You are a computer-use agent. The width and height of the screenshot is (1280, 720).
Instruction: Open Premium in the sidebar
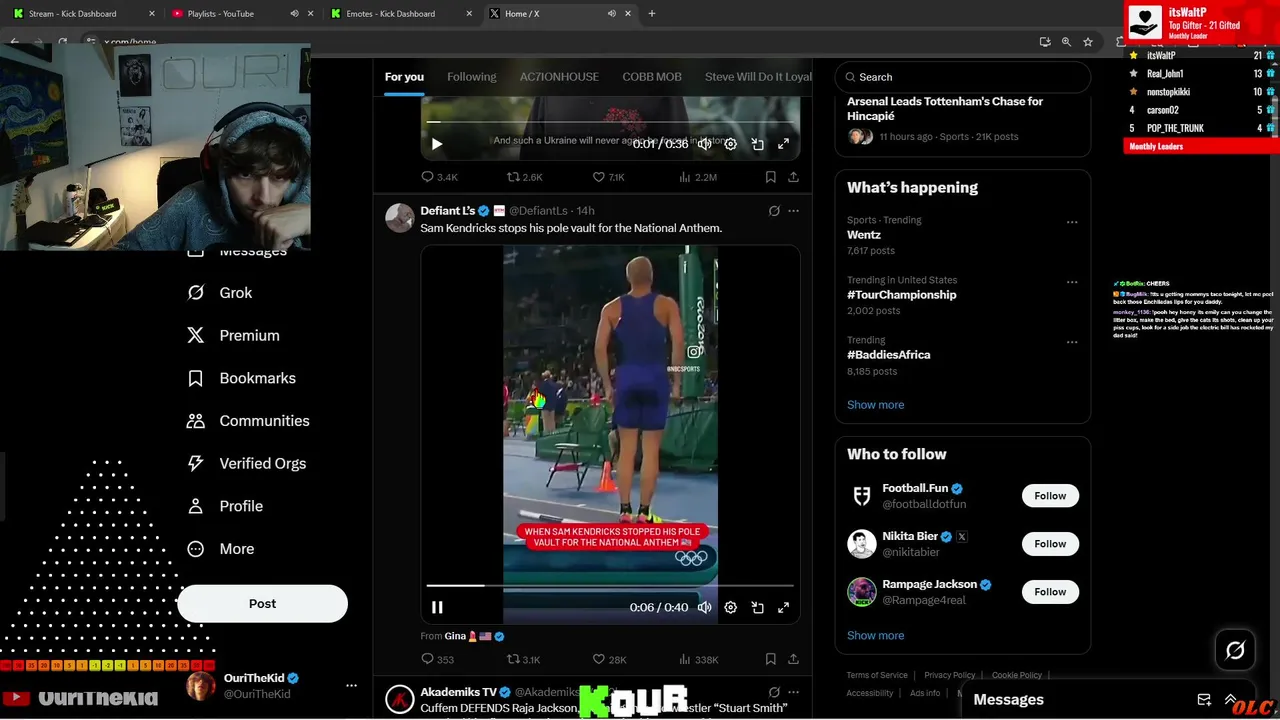(x=233, y=336)
